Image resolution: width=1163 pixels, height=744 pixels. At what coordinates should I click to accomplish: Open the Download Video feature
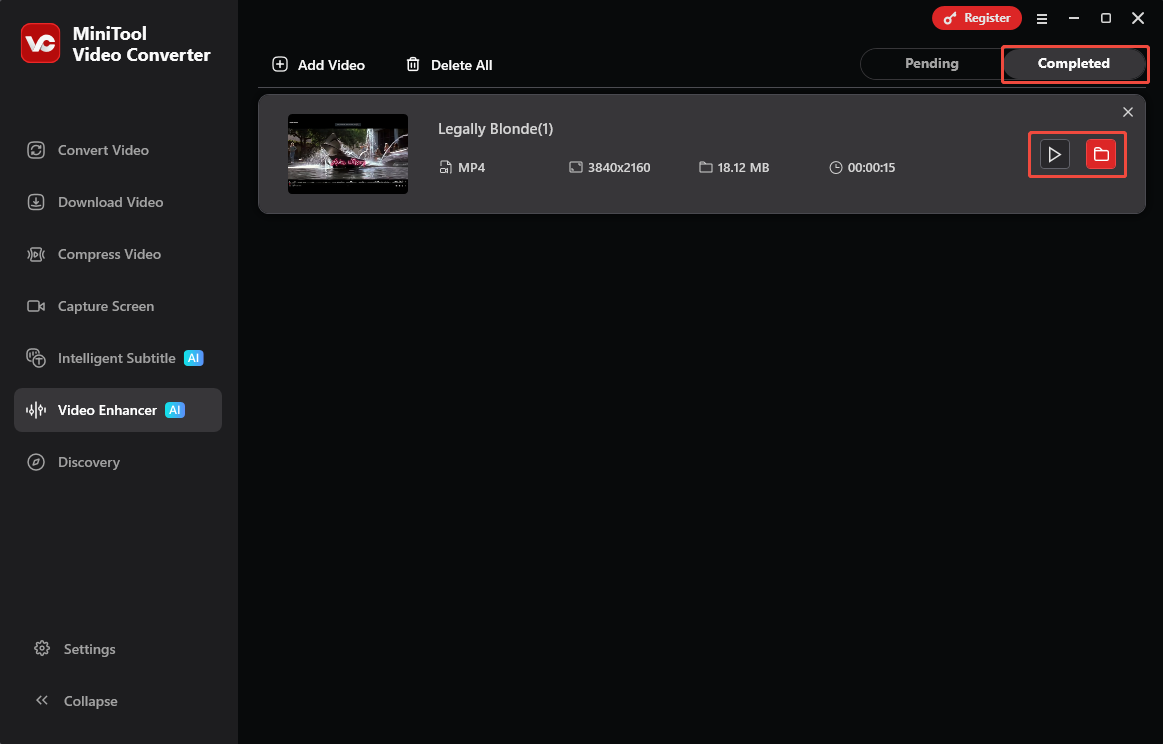click(x=110, y=201)
